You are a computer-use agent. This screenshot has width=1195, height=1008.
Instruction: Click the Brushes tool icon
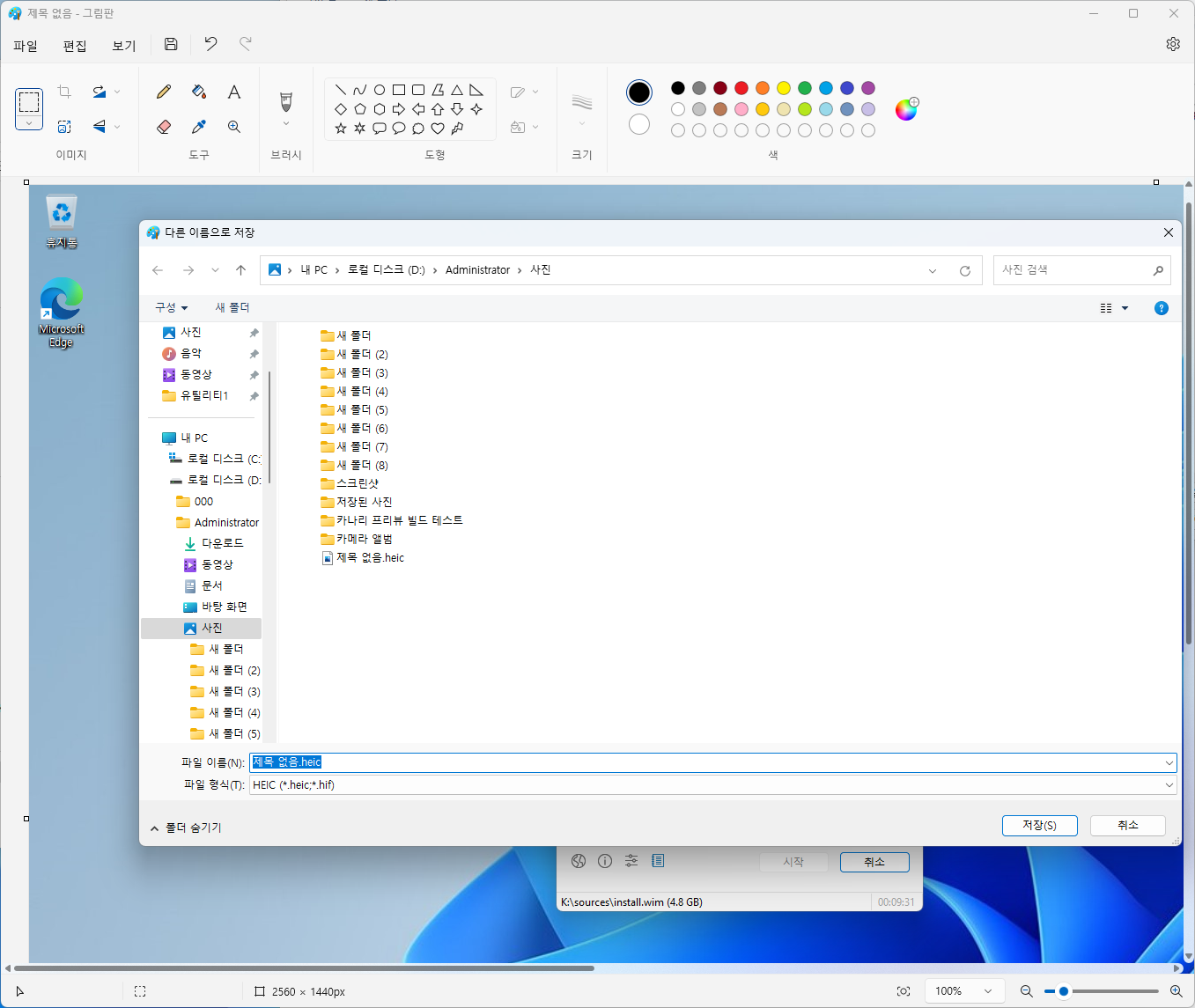(x=286, y=101)
